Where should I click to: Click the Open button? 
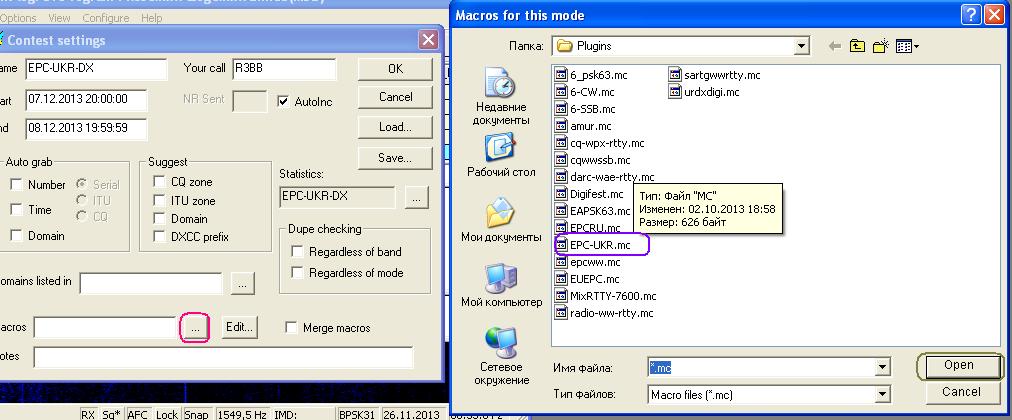[x=959, y=366]
